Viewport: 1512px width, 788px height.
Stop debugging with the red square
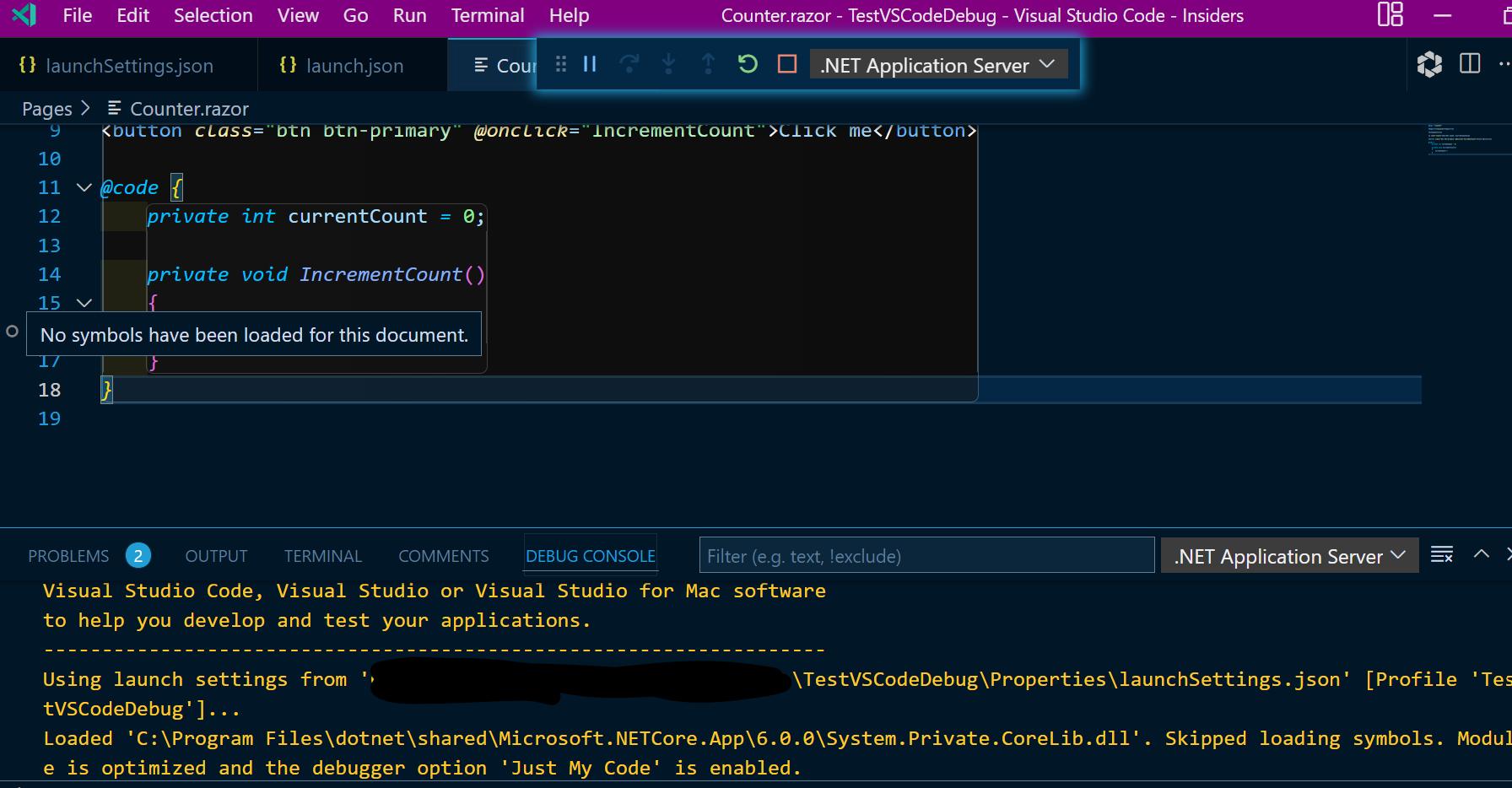coord(786,64)
